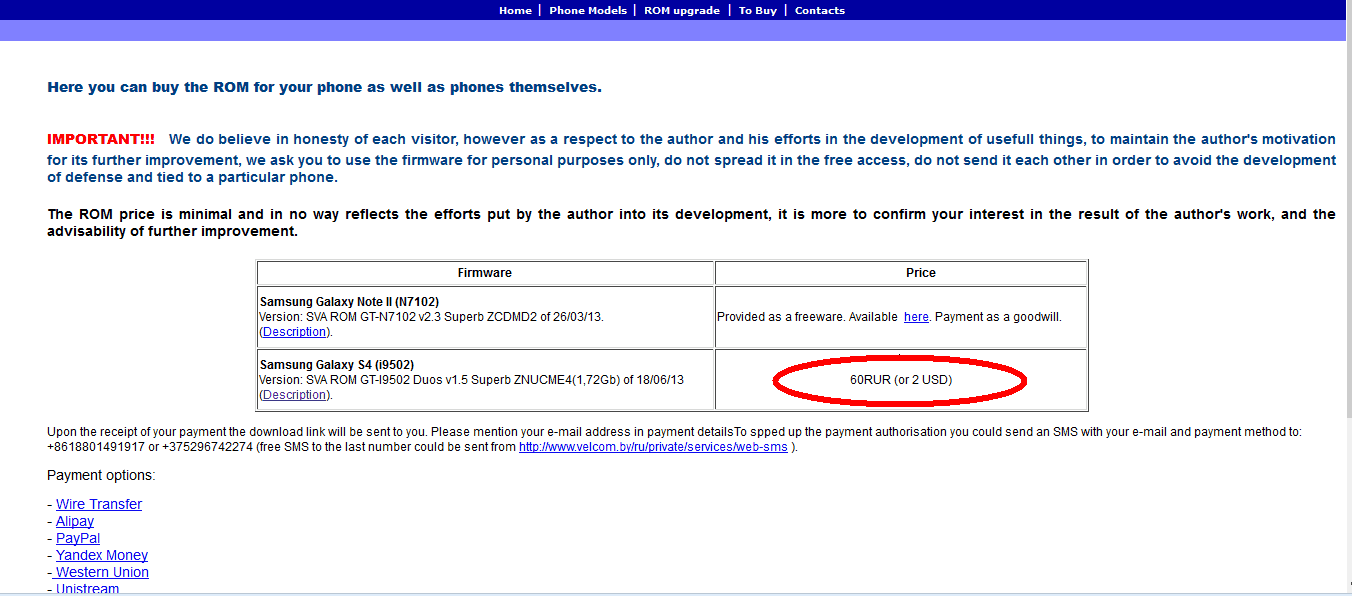Open the ROM upgrade menu item
Image resolution: width=1352 pixels, height=596 pixels.
coord(682,11)
